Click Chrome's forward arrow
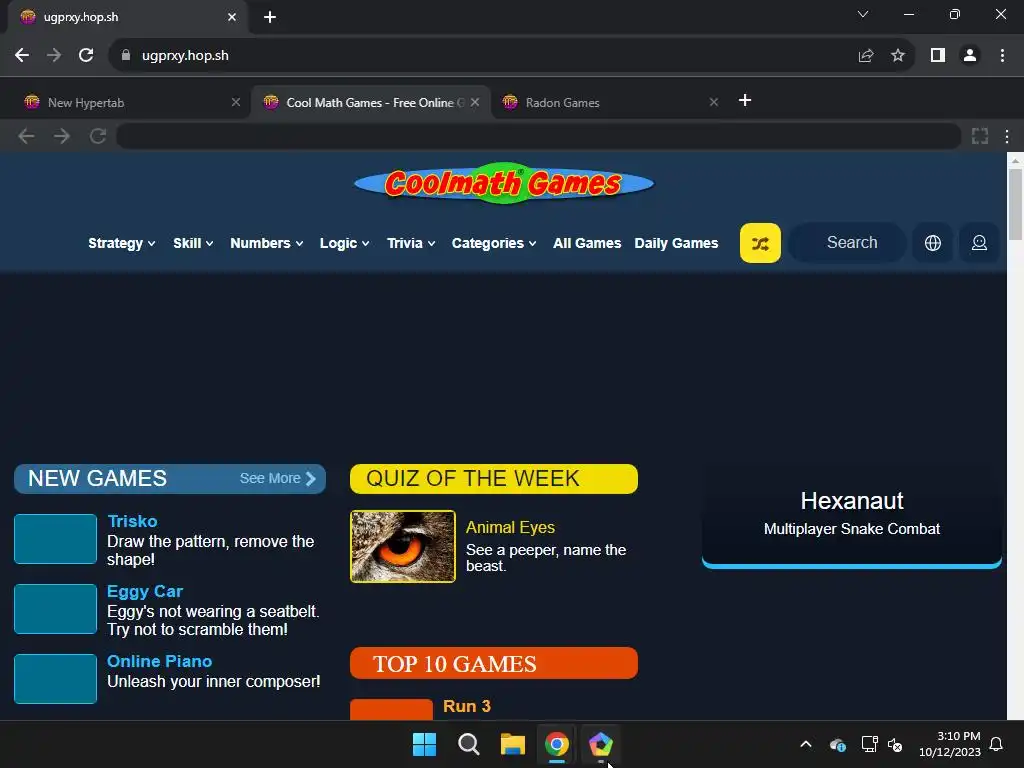The image size is (1024, 768). click(54, 56)
